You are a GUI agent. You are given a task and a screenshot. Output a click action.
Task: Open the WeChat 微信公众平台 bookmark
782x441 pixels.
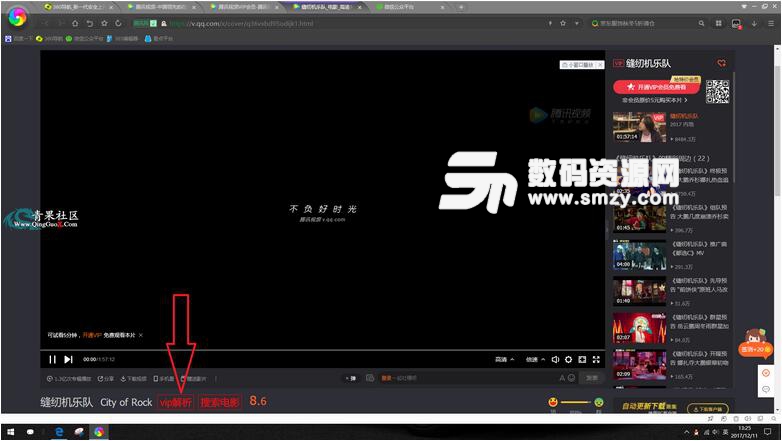tap(84, 38)
